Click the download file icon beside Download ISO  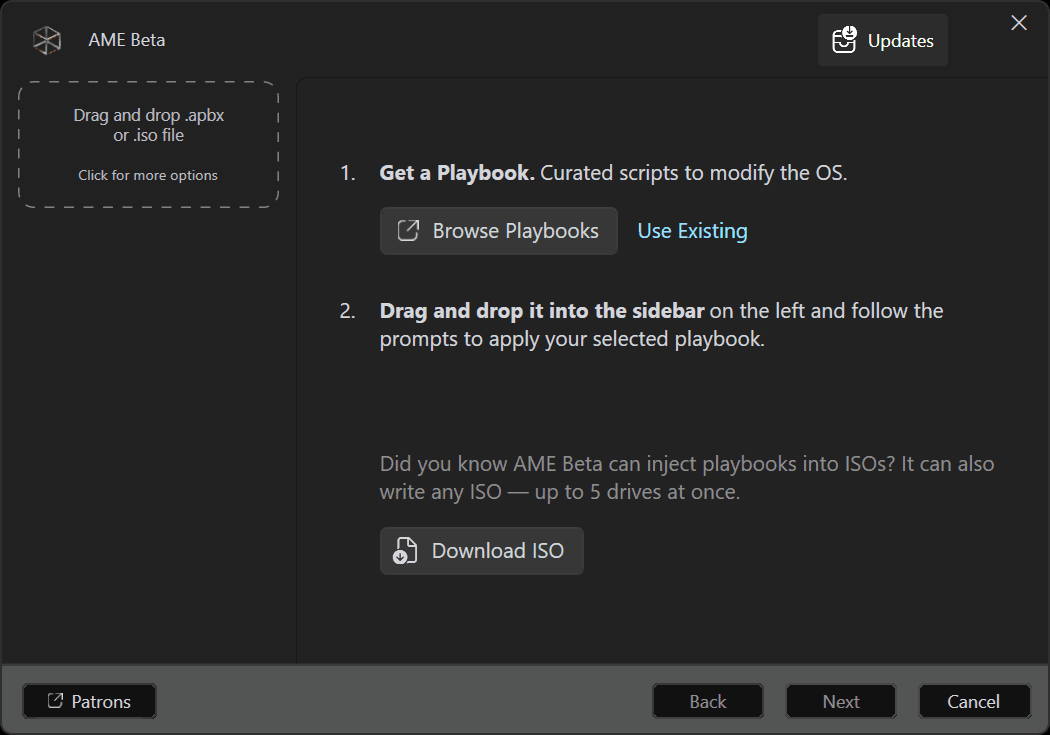tap(405, 551)
